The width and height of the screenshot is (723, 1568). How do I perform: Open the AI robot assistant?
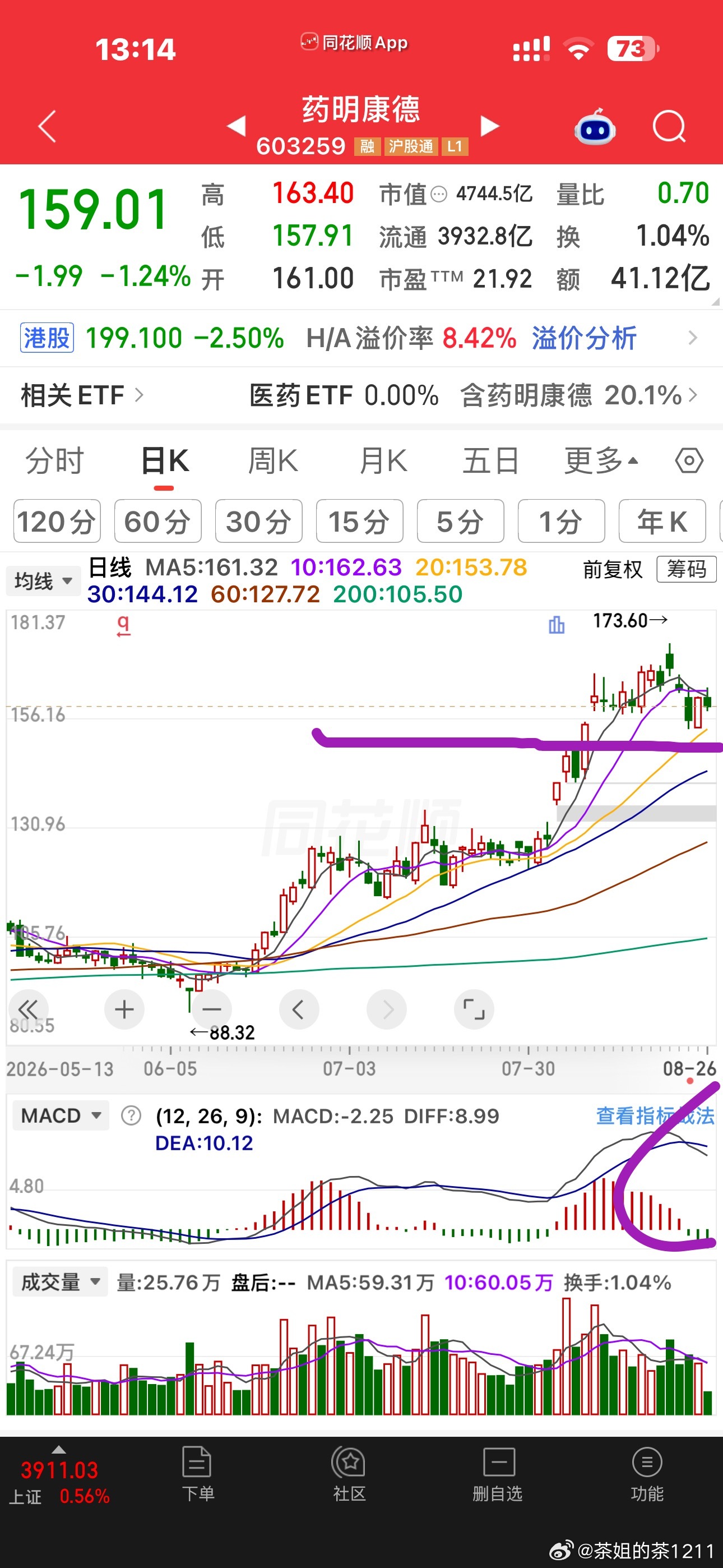pos(595,127)
